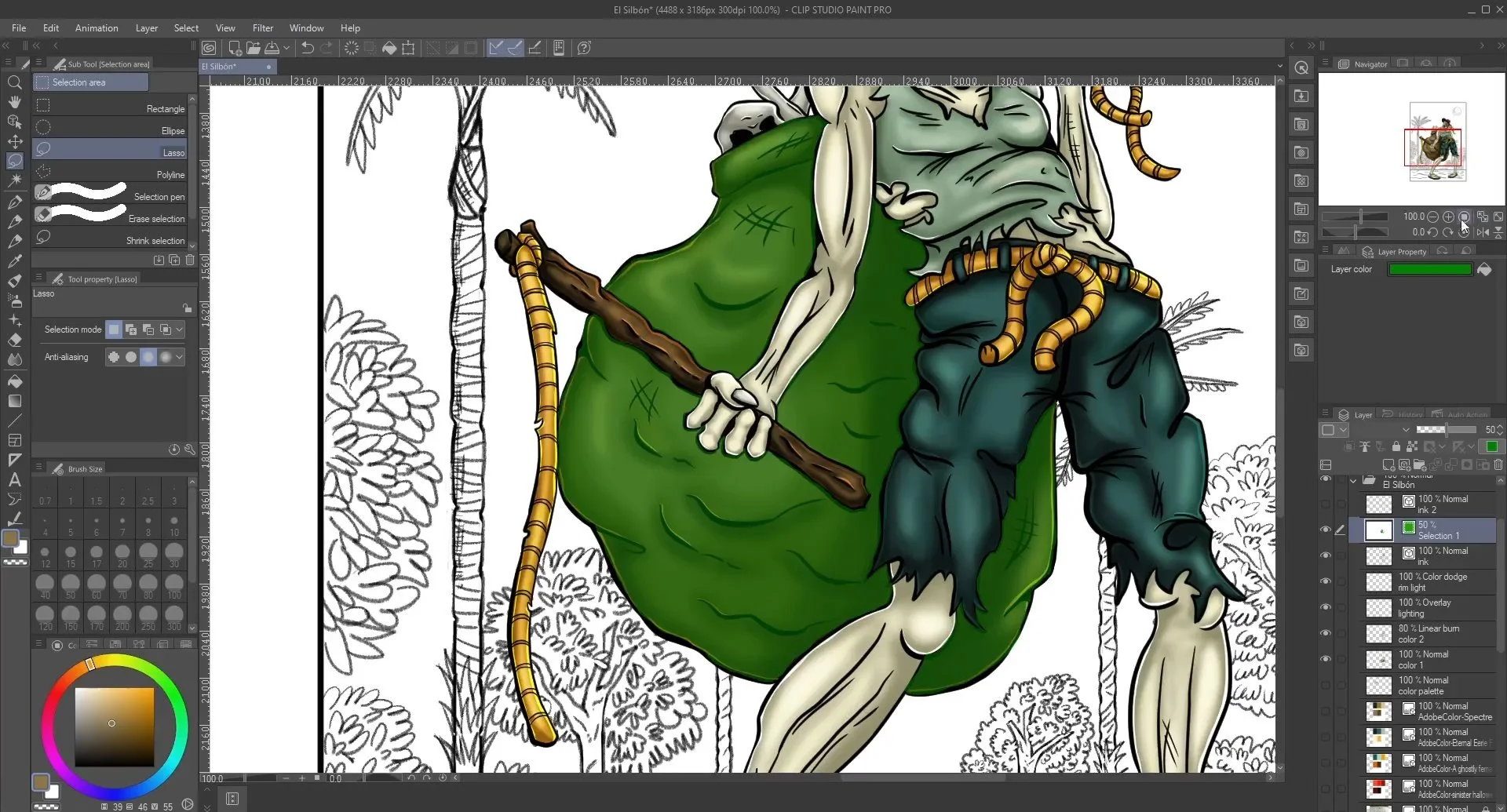
Task: Click New layer folder icon
Action: pos(1419,465)
